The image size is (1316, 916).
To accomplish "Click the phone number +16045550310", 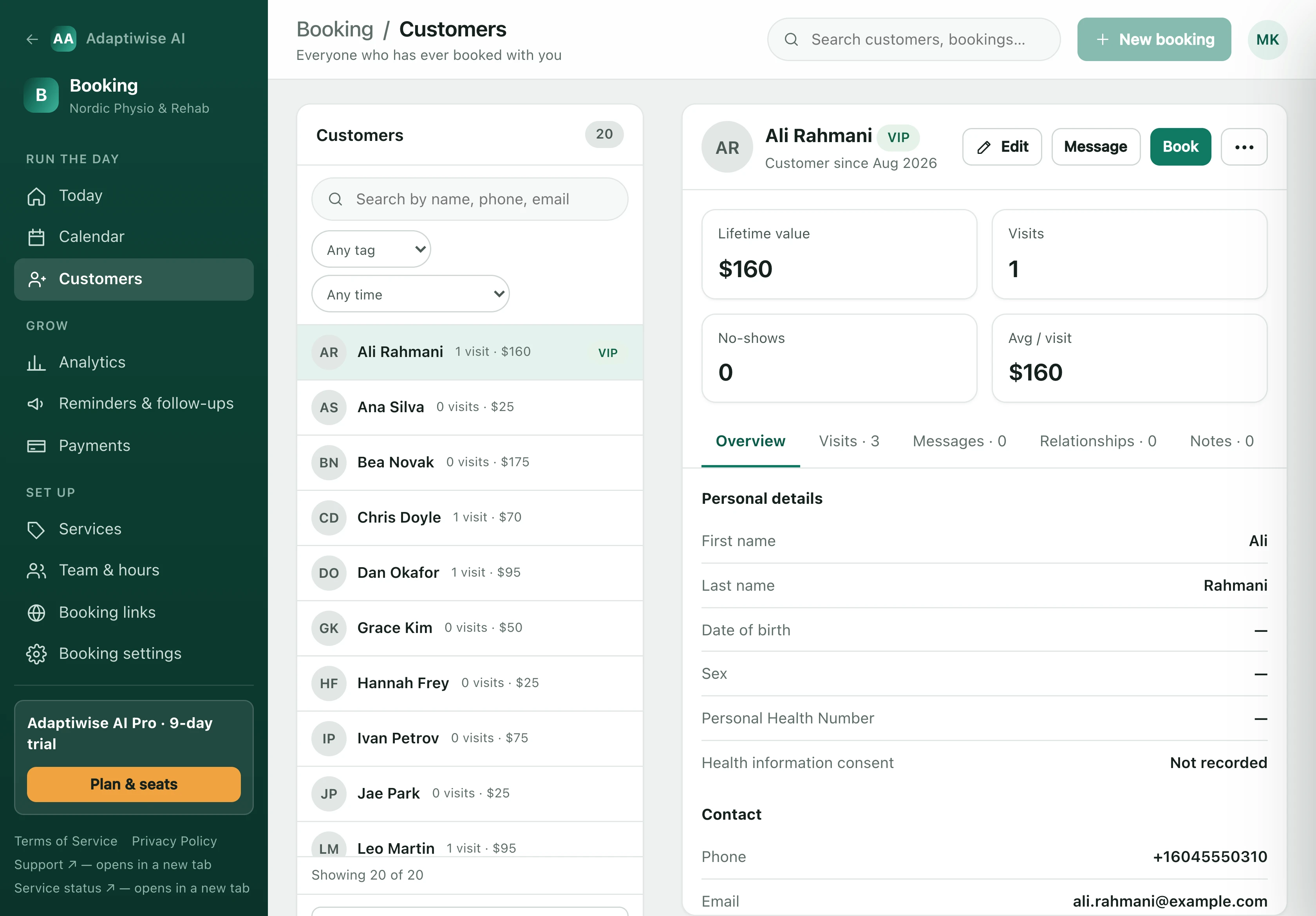I will (x=1210, y=857).
